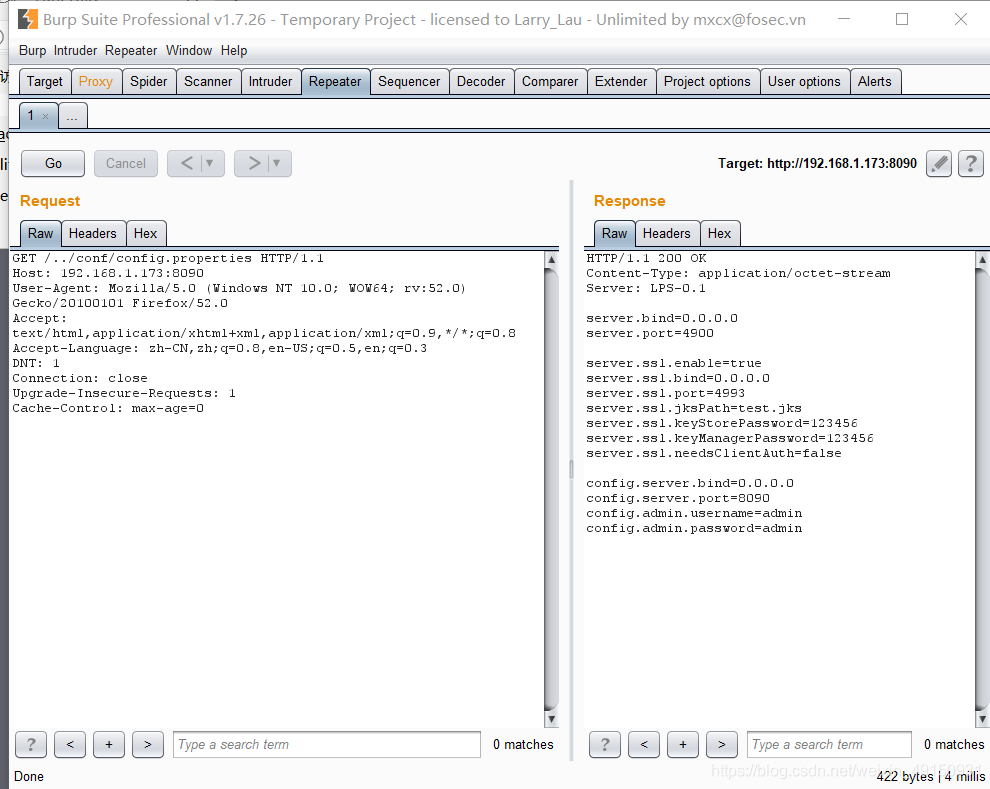Switch to the Scanner tab
The height and width of the screenshot is (789, 990).
pyautogui.click(x=208, y=81)
